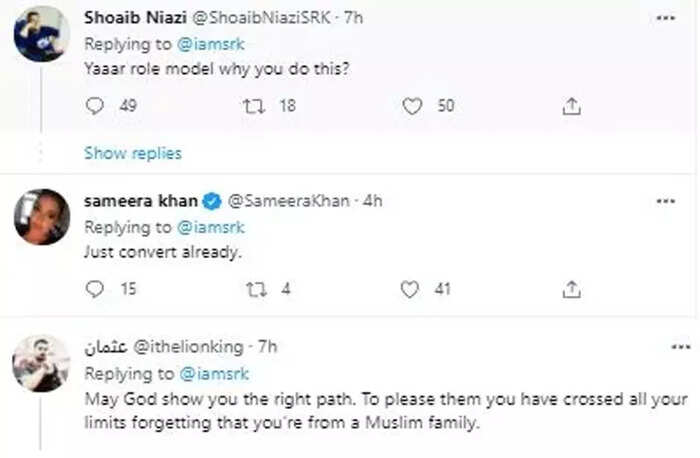Viewport: 700px width, 458px height.
Task: Open the reply icon on Shoaib Niazi's tweet
Action: tap(95, 106)
